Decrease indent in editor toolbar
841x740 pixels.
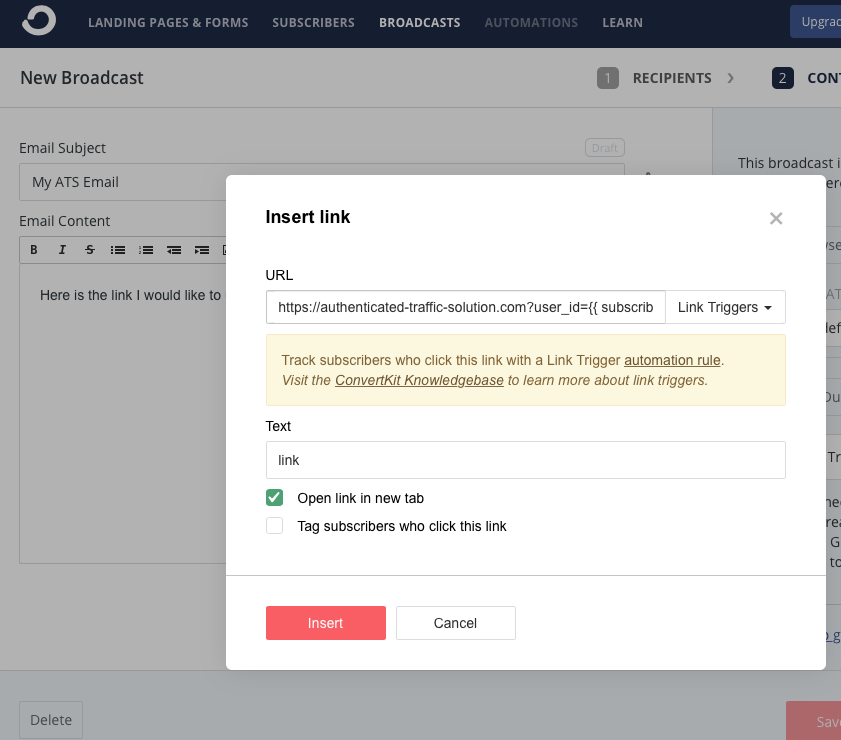[x=174, y=250]
